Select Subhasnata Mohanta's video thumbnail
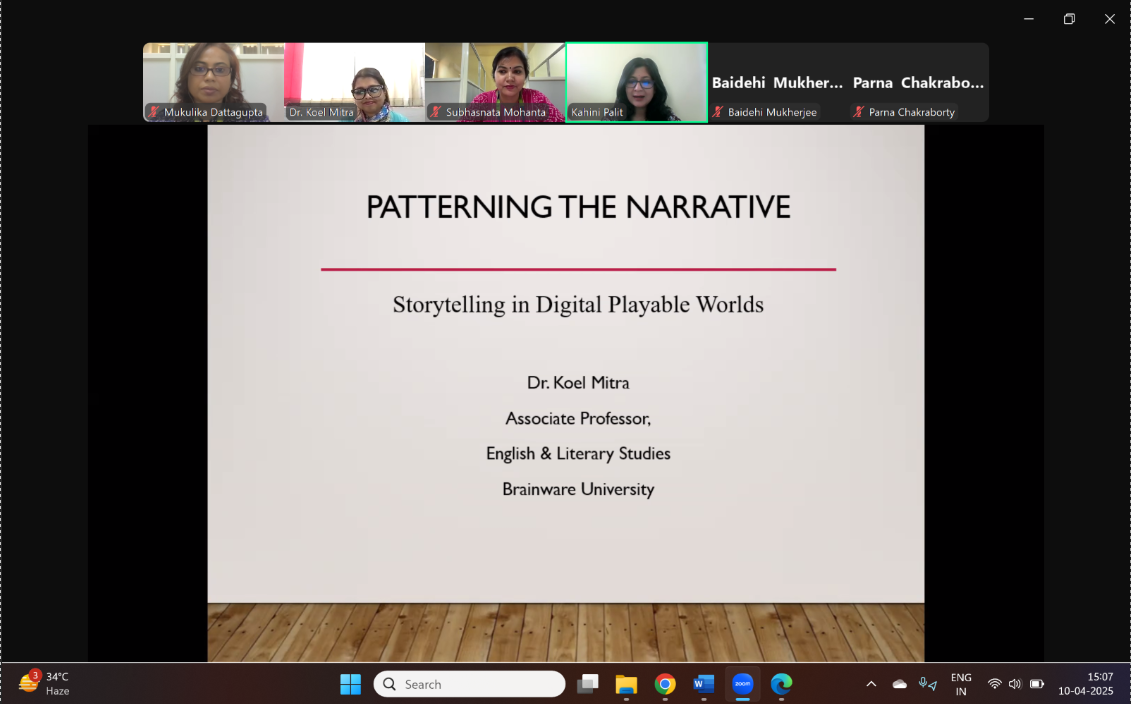The height and width of the screenshot is (704, 1131). pyautogui.click(x=495, y=82)
